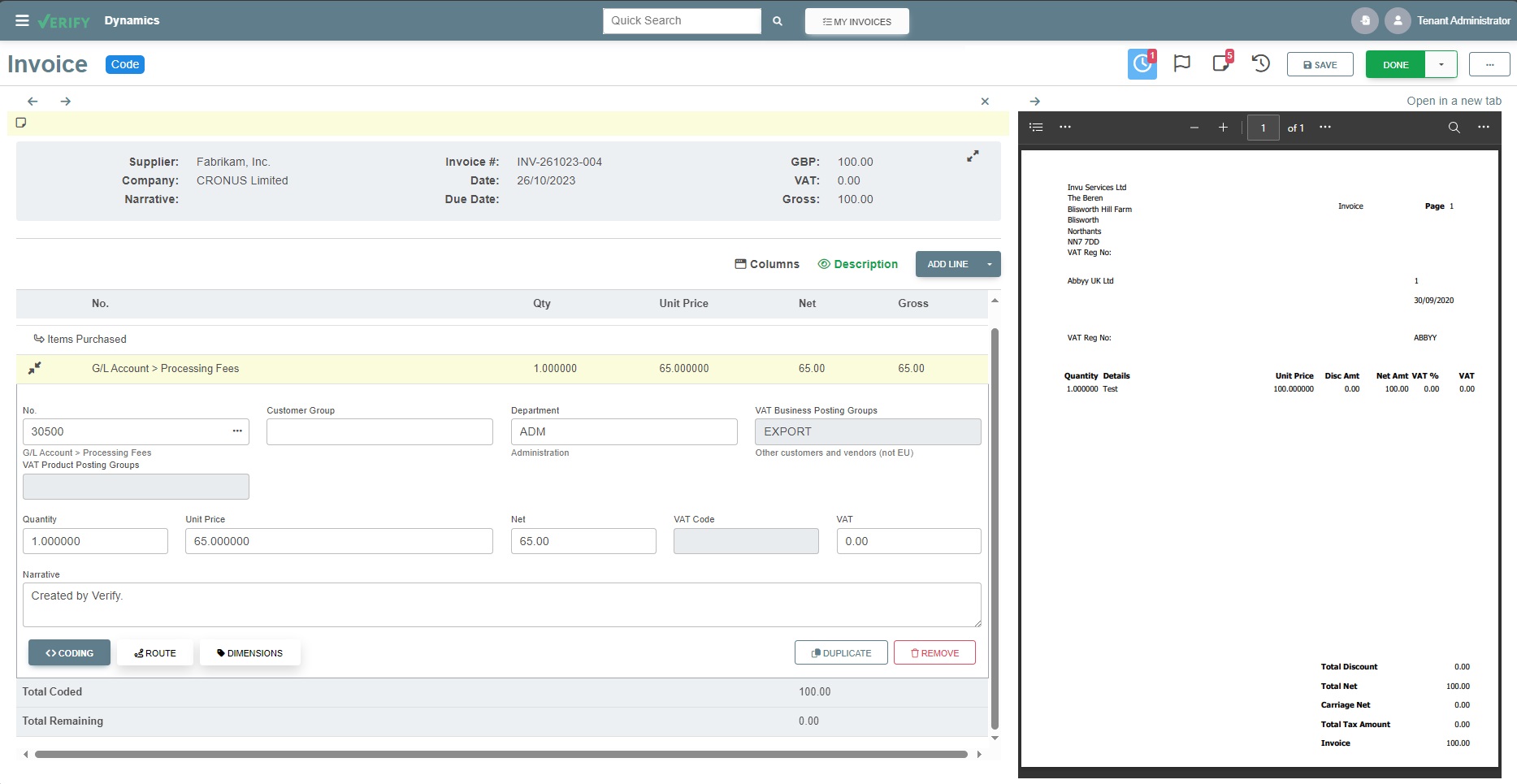The image size is (1517, 784).
Task: Click Open in a new tab link
Action: 1454,101
